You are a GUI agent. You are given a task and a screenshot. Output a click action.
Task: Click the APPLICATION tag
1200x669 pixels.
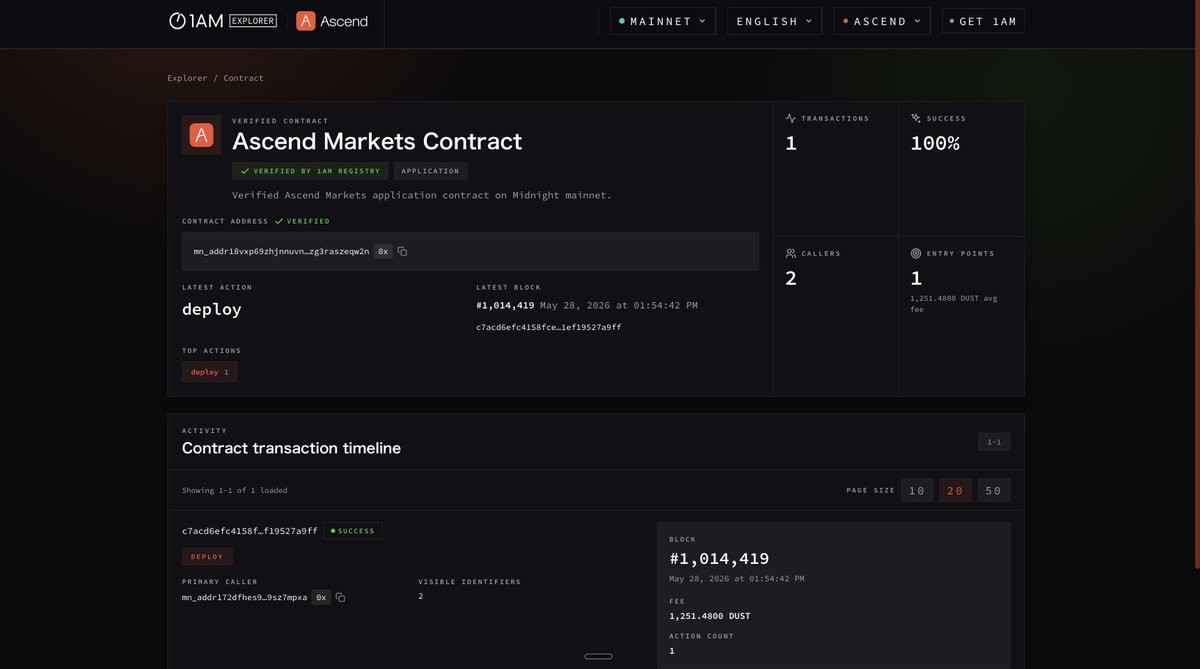[430, 171]
